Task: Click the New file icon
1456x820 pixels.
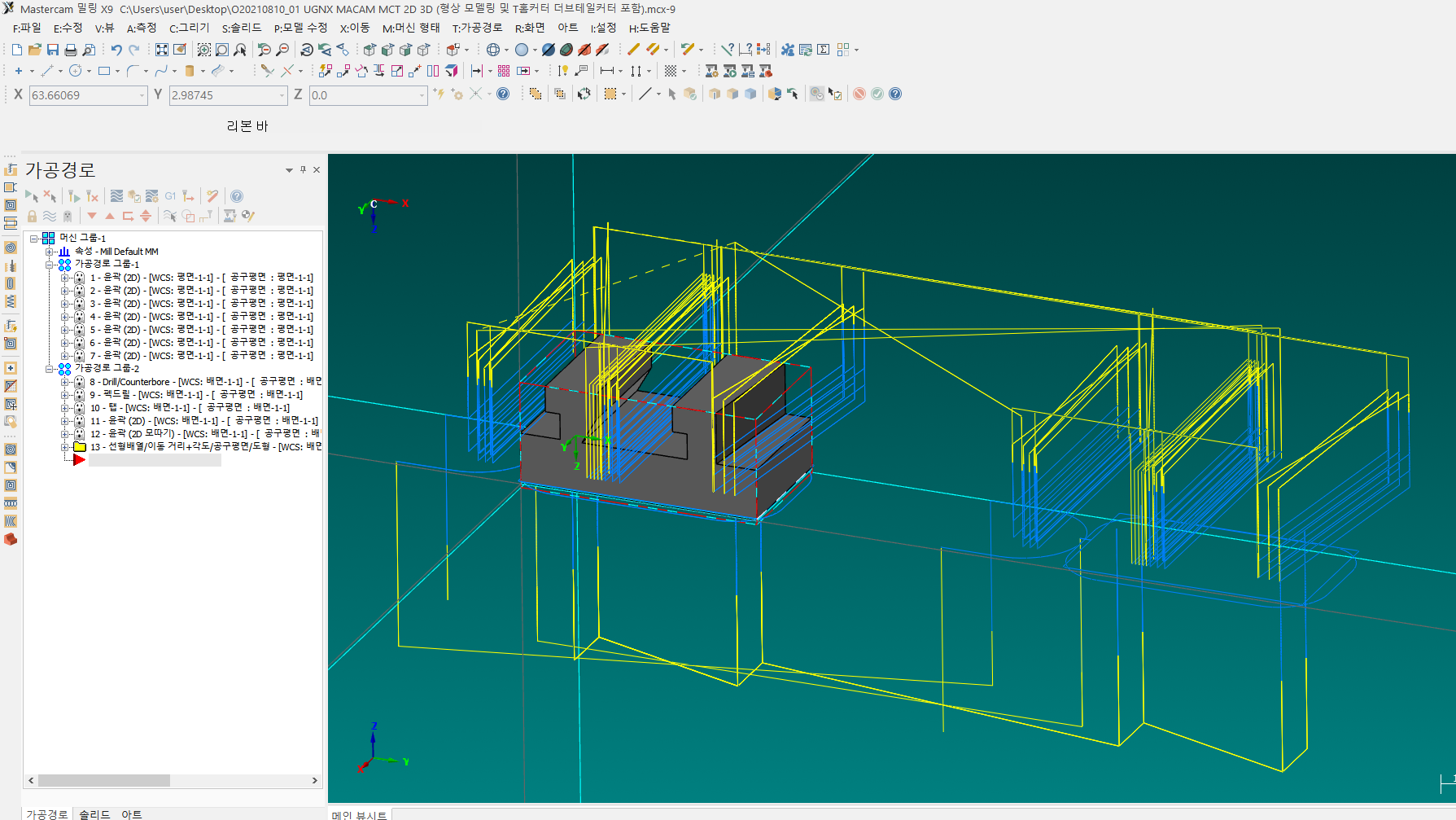Action: [17, 50]
